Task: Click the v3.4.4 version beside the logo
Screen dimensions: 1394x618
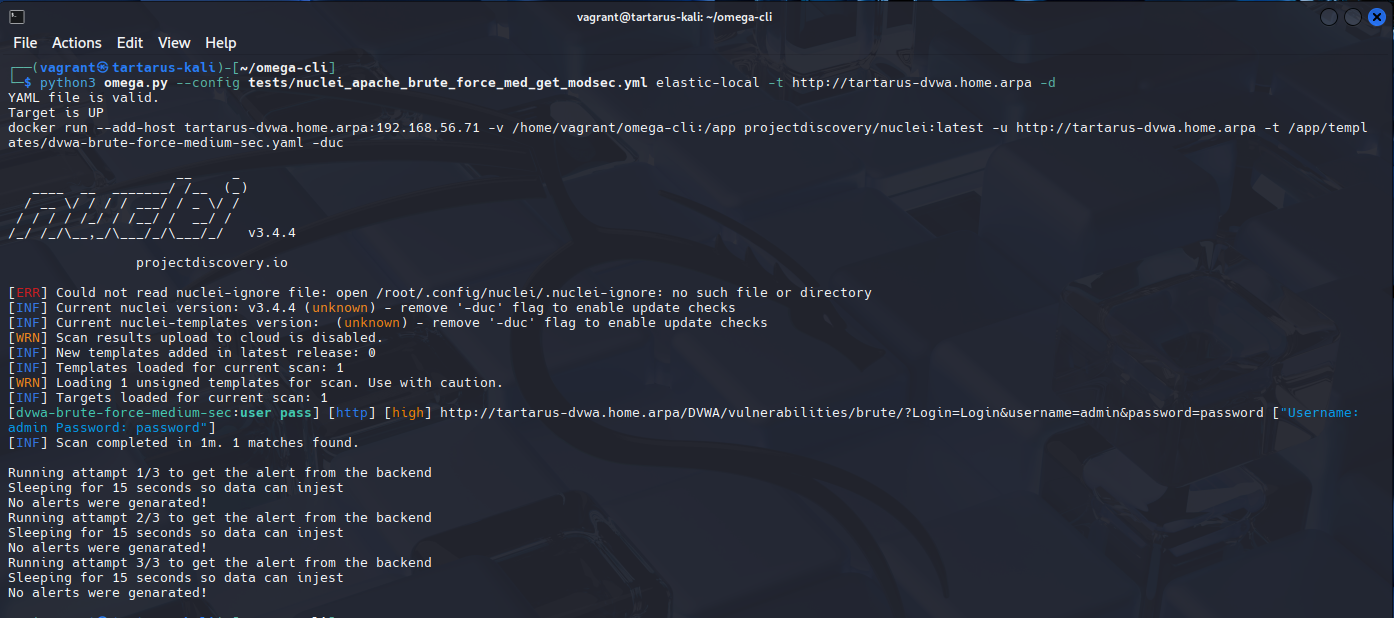Action: [272, 233]
